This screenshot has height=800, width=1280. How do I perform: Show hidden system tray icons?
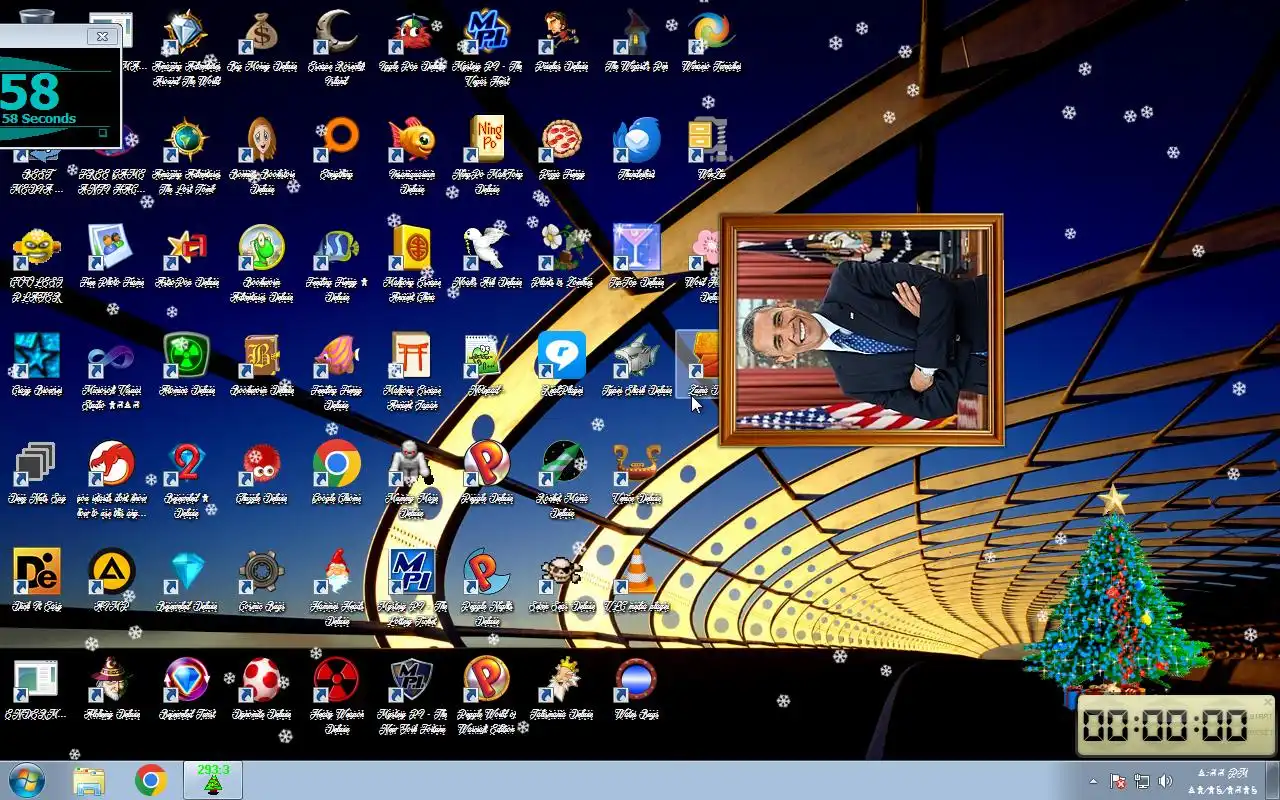pos(1093,781)
